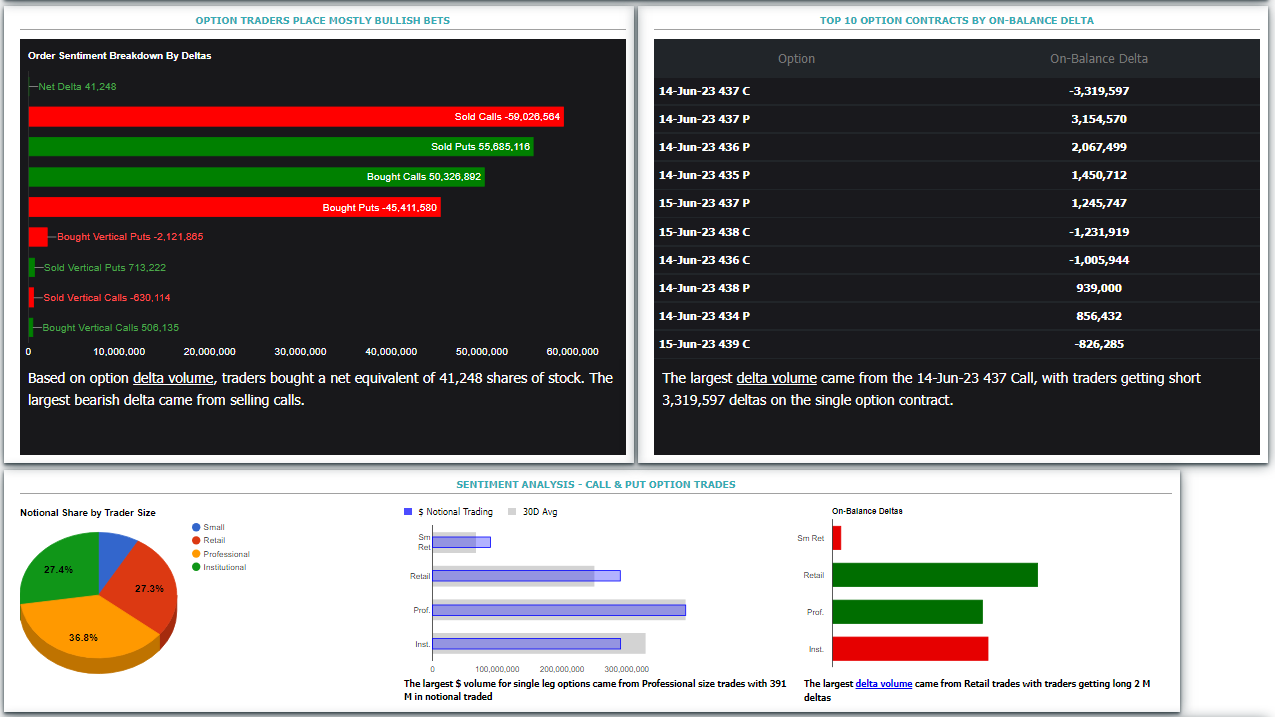
Task: Select the Sold Puts green bar
Action: point(280,147)
